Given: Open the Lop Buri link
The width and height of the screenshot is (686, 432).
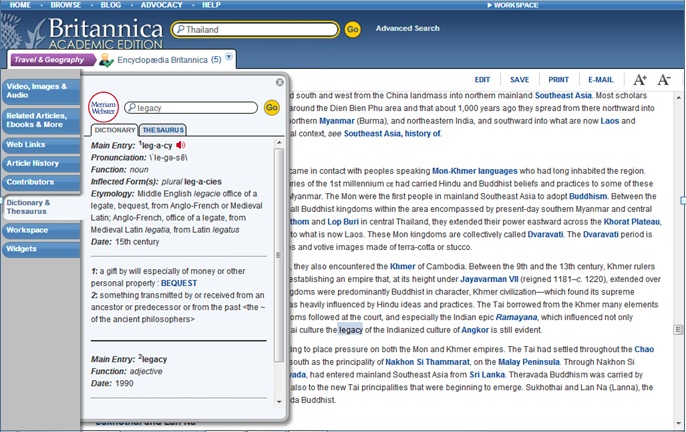Looking at the screenshot, I should [343, 222].
